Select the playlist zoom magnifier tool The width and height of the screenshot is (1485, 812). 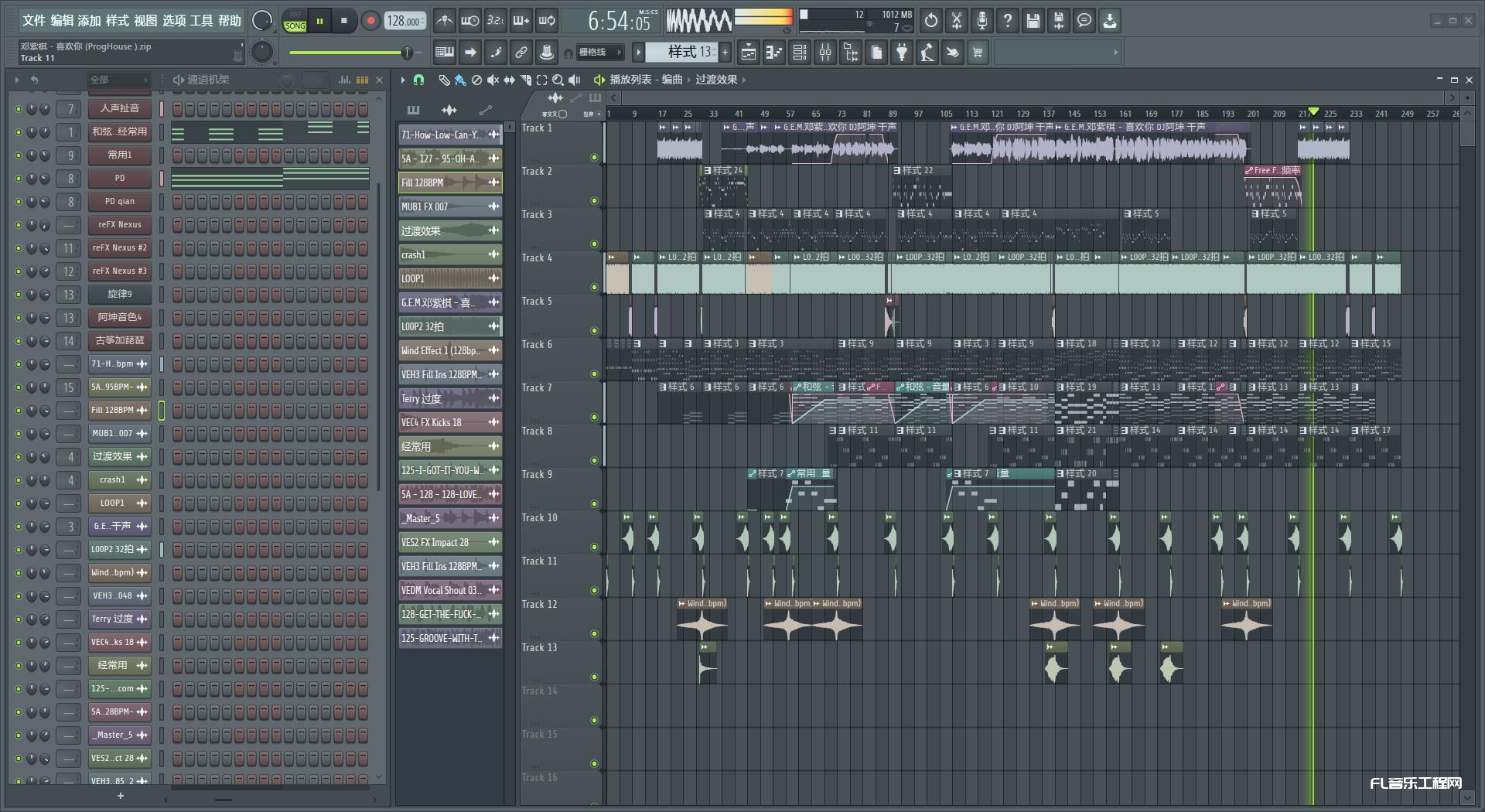pyautogui.click(x=558, y=80)
